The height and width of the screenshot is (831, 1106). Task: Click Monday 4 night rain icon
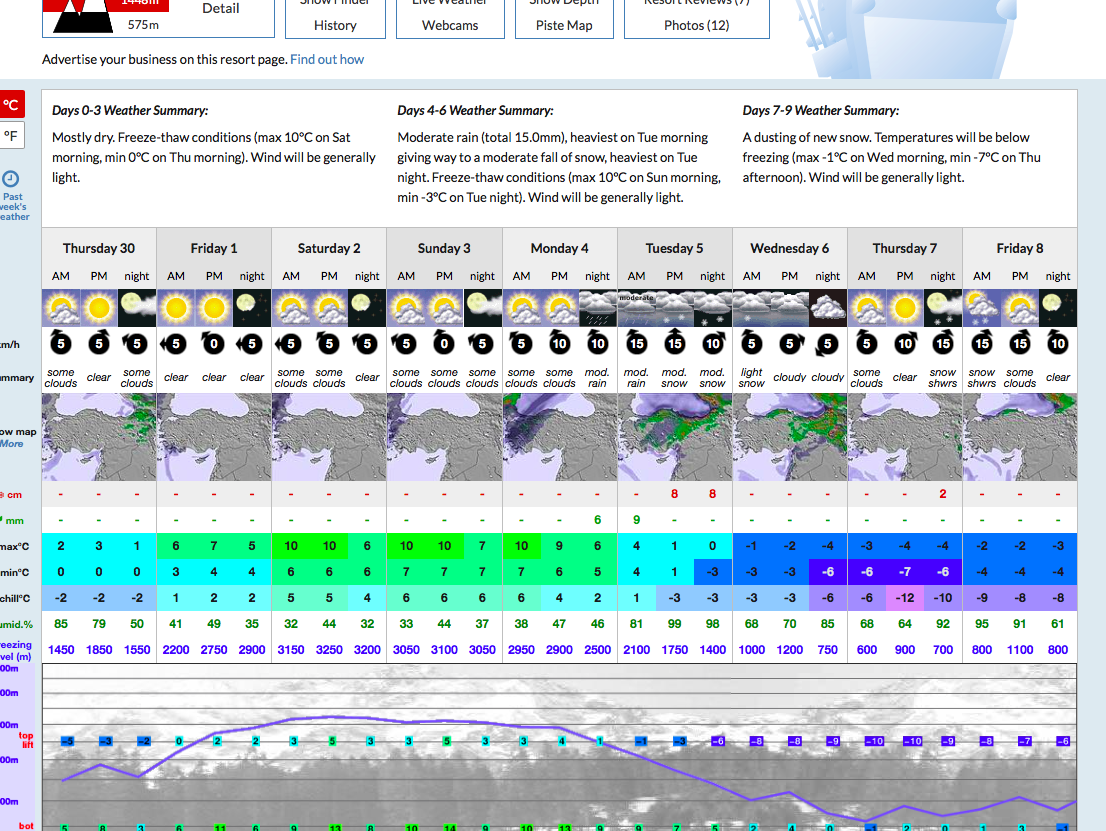click(x=597, y=308)
